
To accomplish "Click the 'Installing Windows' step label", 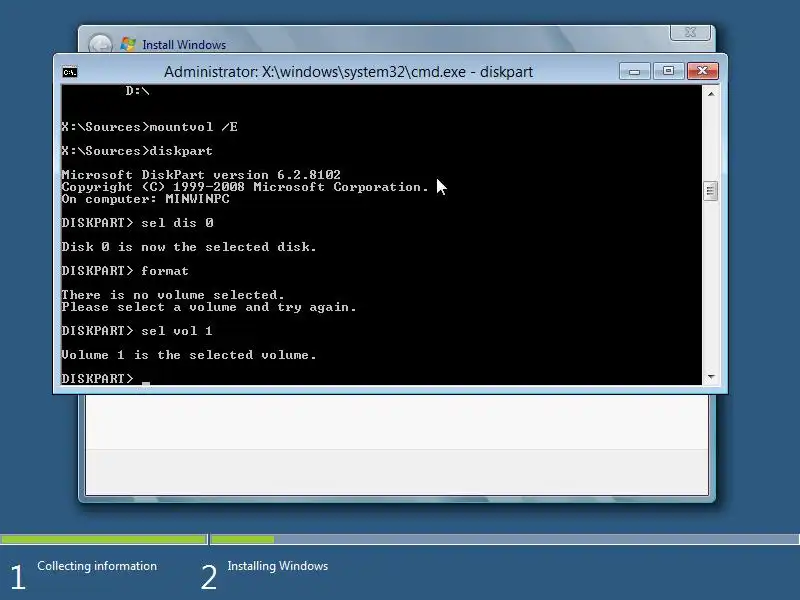I will click(278, 566).
